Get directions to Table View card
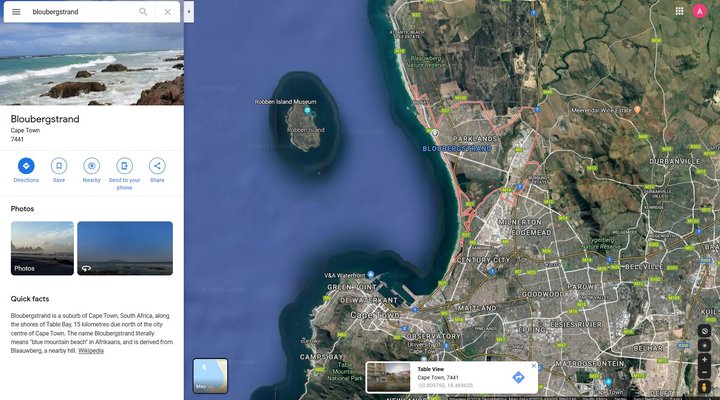The height and width of the screenshot is (400, 720). tap(518, 377)
